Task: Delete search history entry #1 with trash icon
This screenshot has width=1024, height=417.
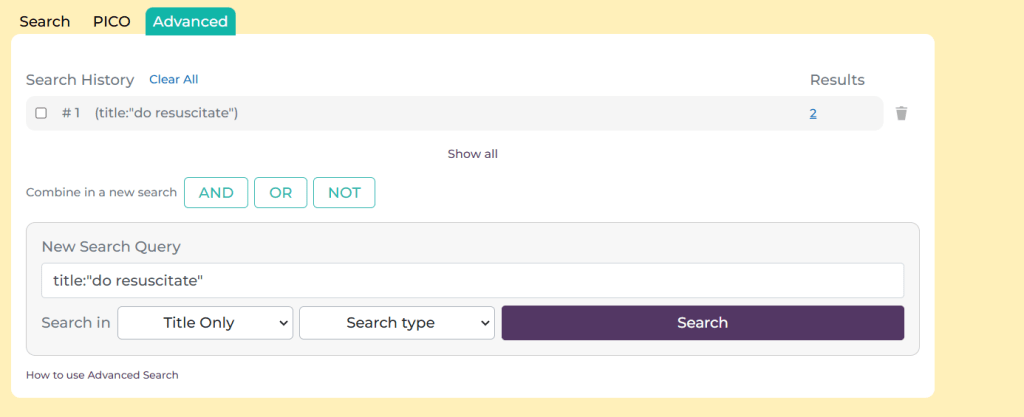Action: (901, 113)
